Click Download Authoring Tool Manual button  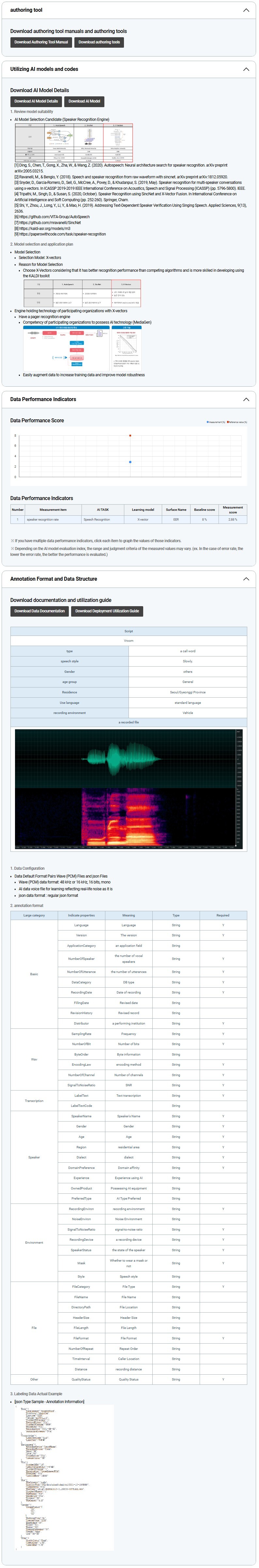click(41, 42)
